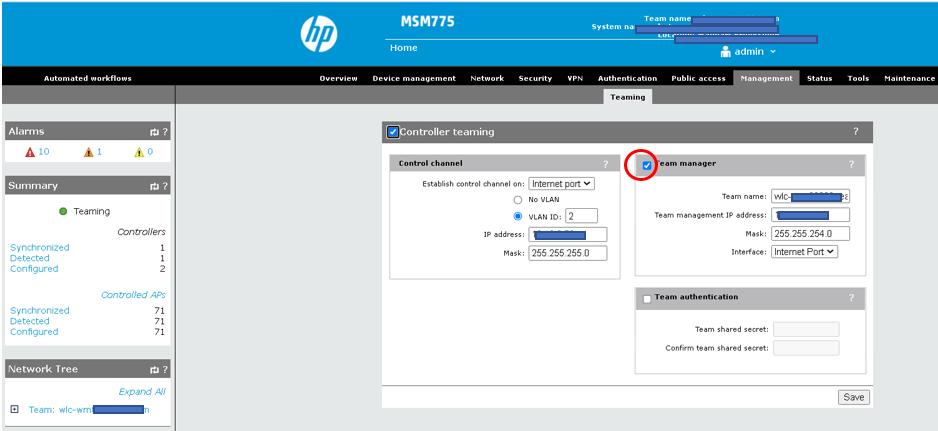Open the Interface dropdown in Team manager
This screenshot has width=938, height=431.
(x=804, y=252)
